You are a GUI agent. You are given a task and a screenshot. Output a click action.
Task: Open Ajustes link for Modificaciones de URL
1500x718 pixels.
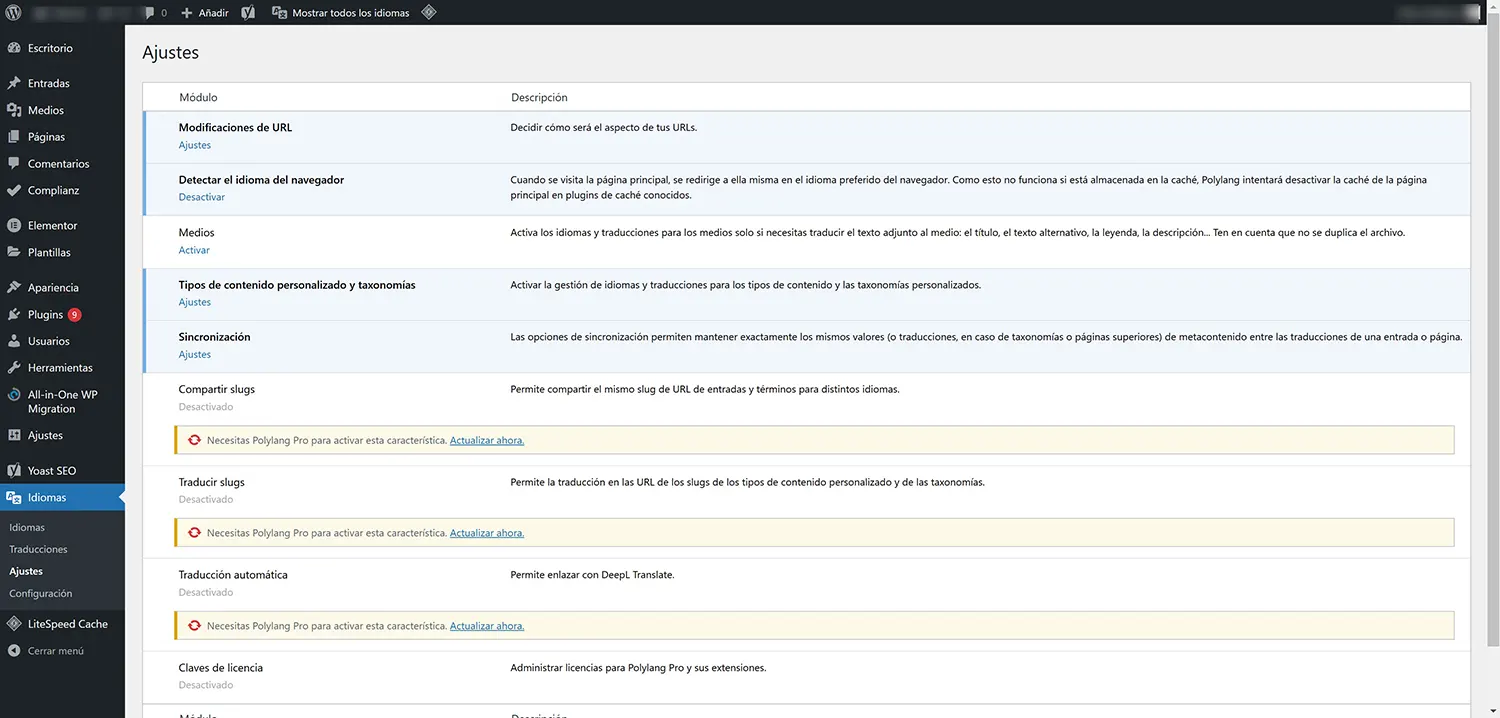pos(194,146)
